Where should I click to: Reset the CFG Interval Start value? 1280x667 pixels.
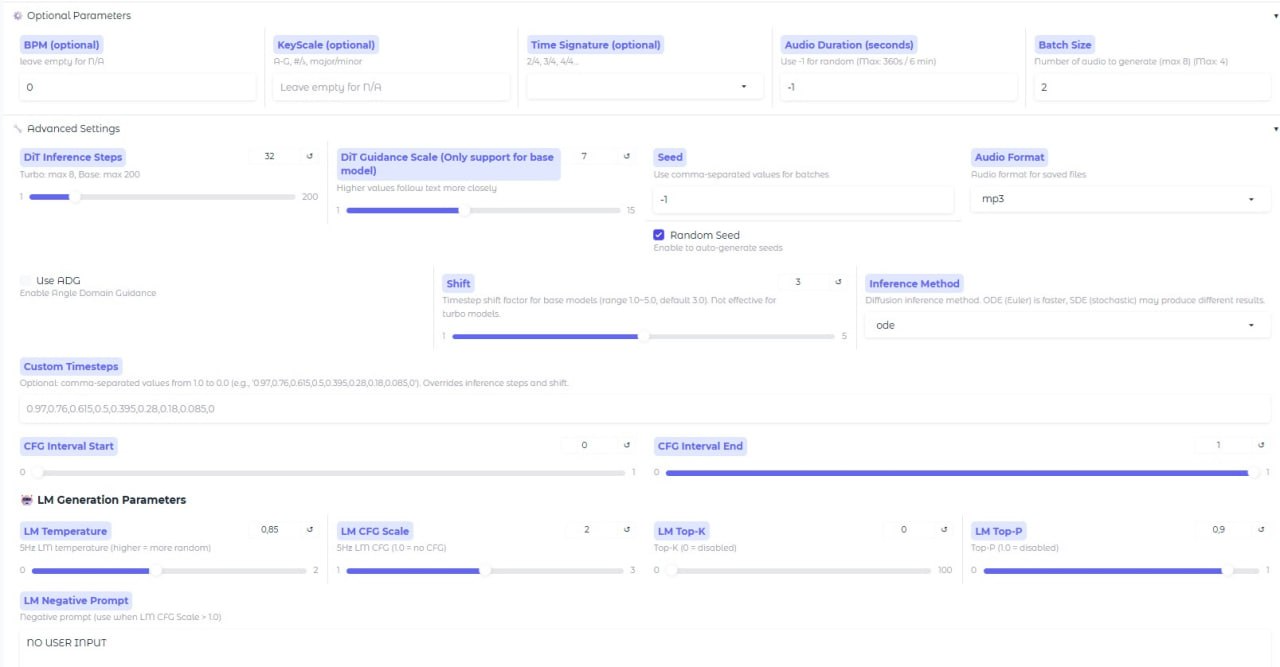click(x=627, y=445)
